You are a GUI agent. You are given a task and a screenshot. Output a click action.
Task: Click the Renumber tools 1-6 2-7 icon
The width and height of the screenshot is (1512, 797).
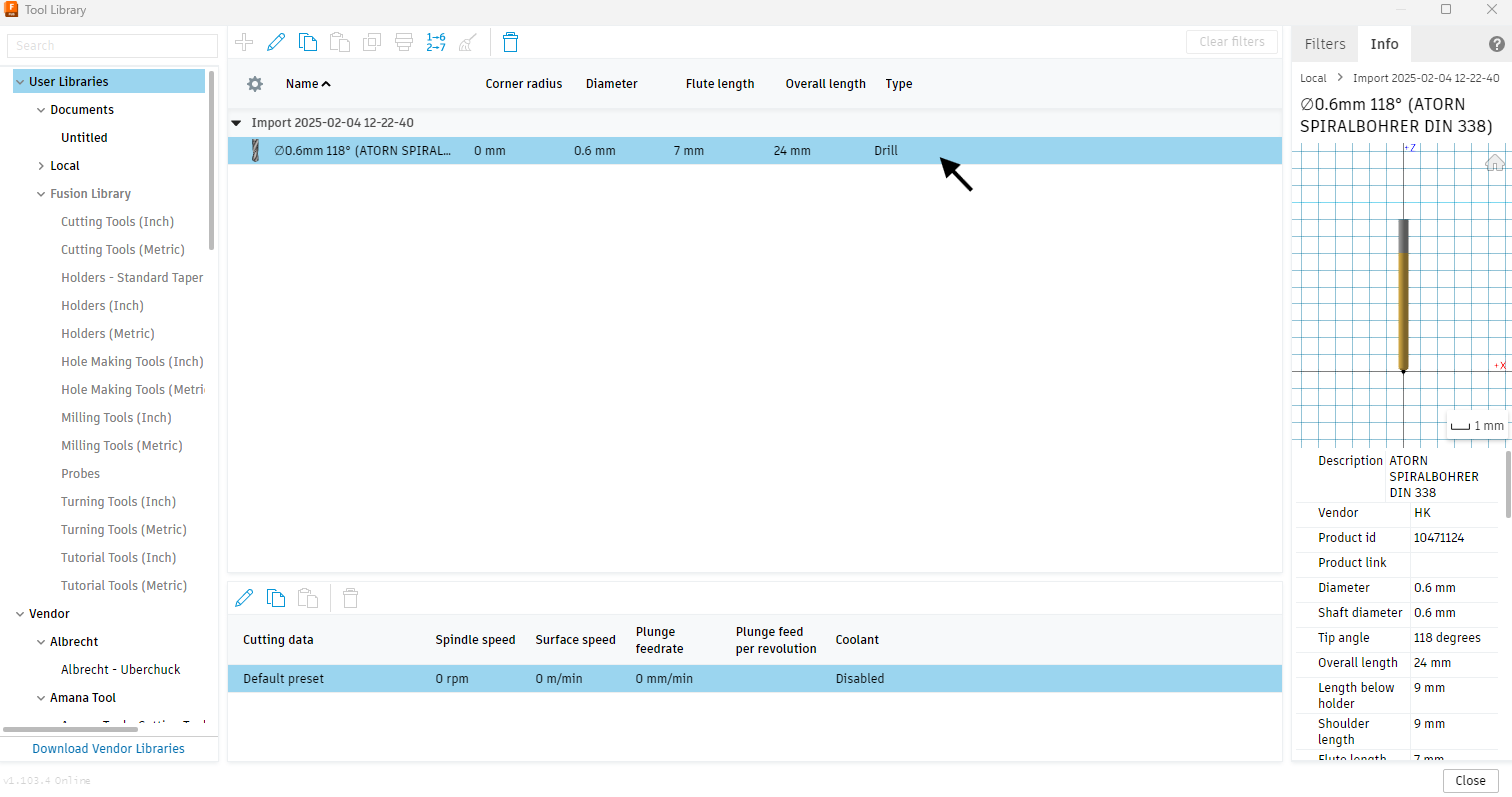436,42
